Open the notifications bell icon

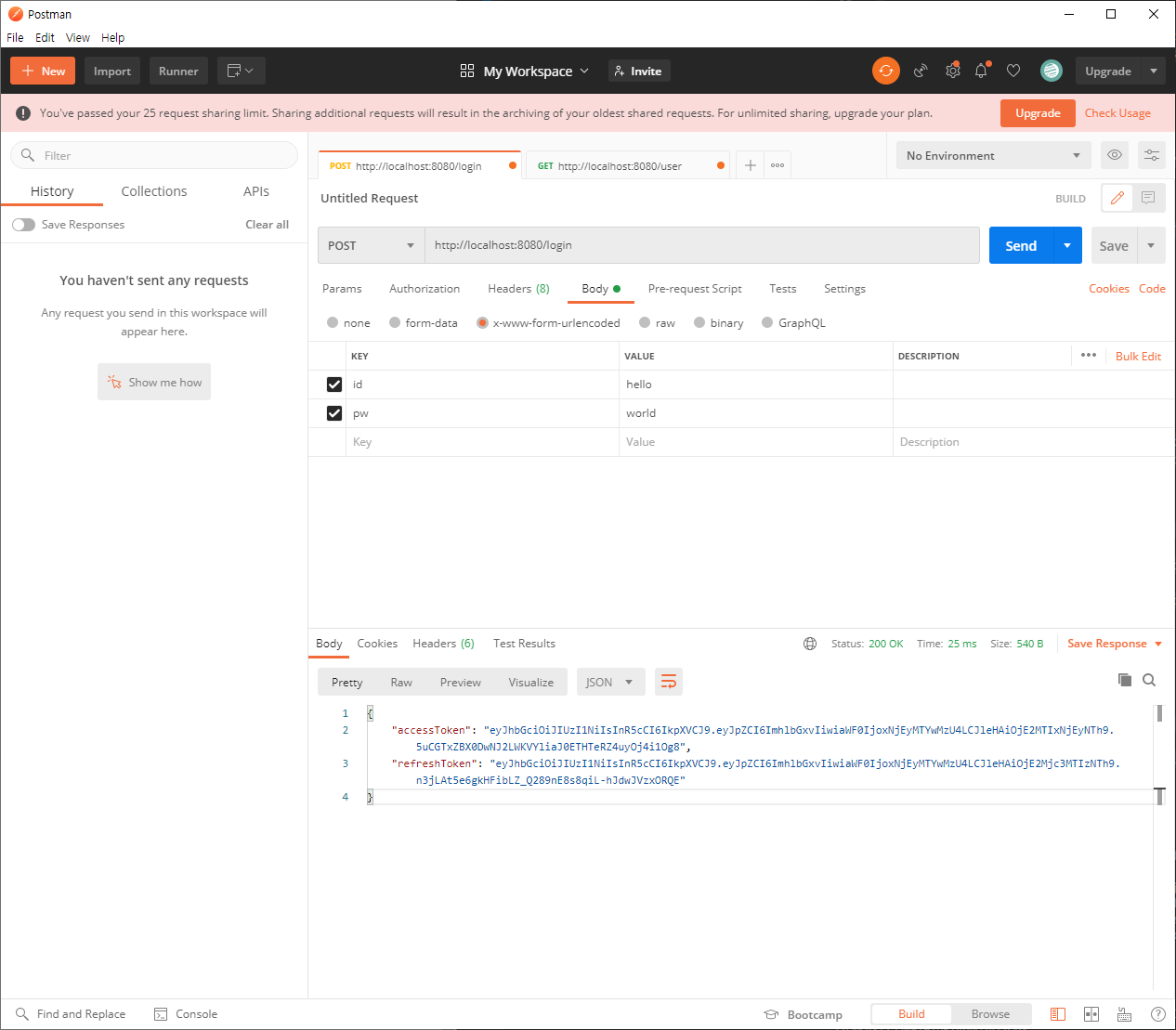tap(981, 71)
